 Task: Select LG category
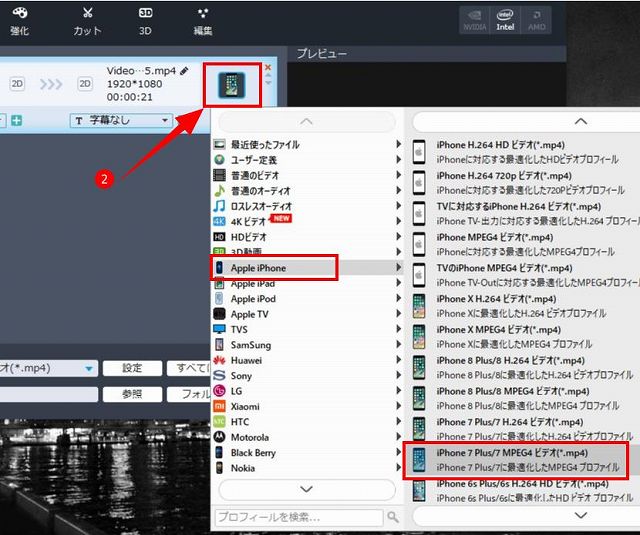point(306,391)
